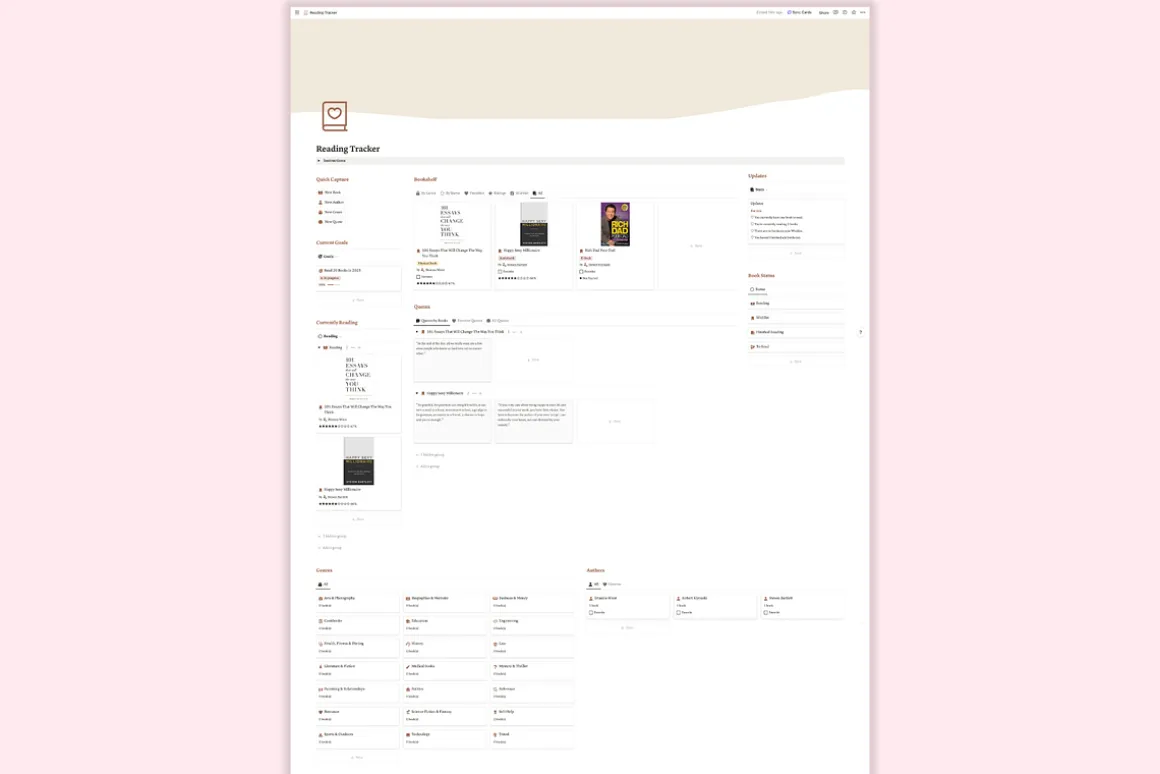The width and height of the screenshot is (1160, 774).
Task: Click the Mystery & Thriller genre icon
Action: (495, 666)
